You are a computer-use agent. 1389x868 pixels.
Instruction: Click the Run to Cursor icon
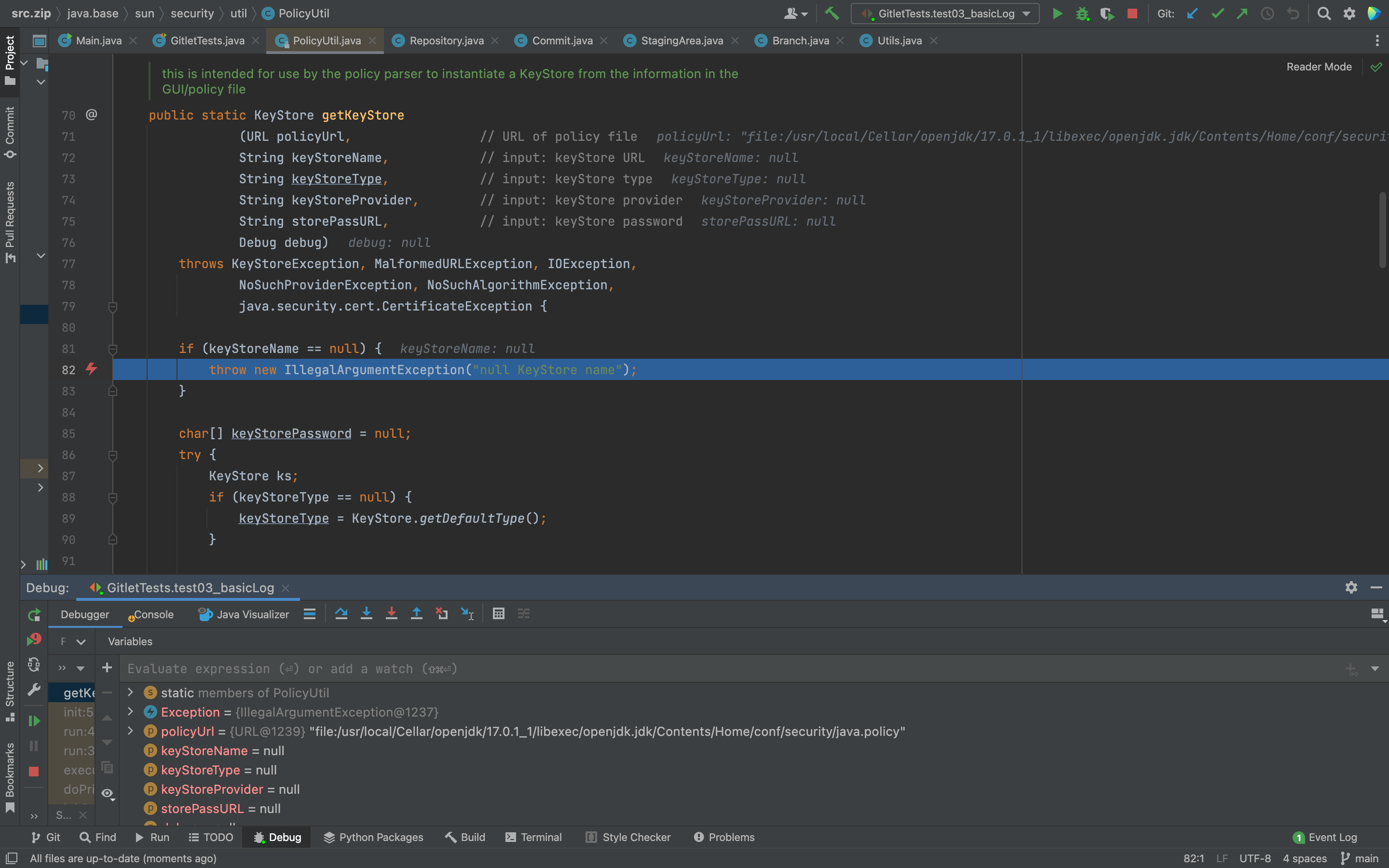pos(467,614)
